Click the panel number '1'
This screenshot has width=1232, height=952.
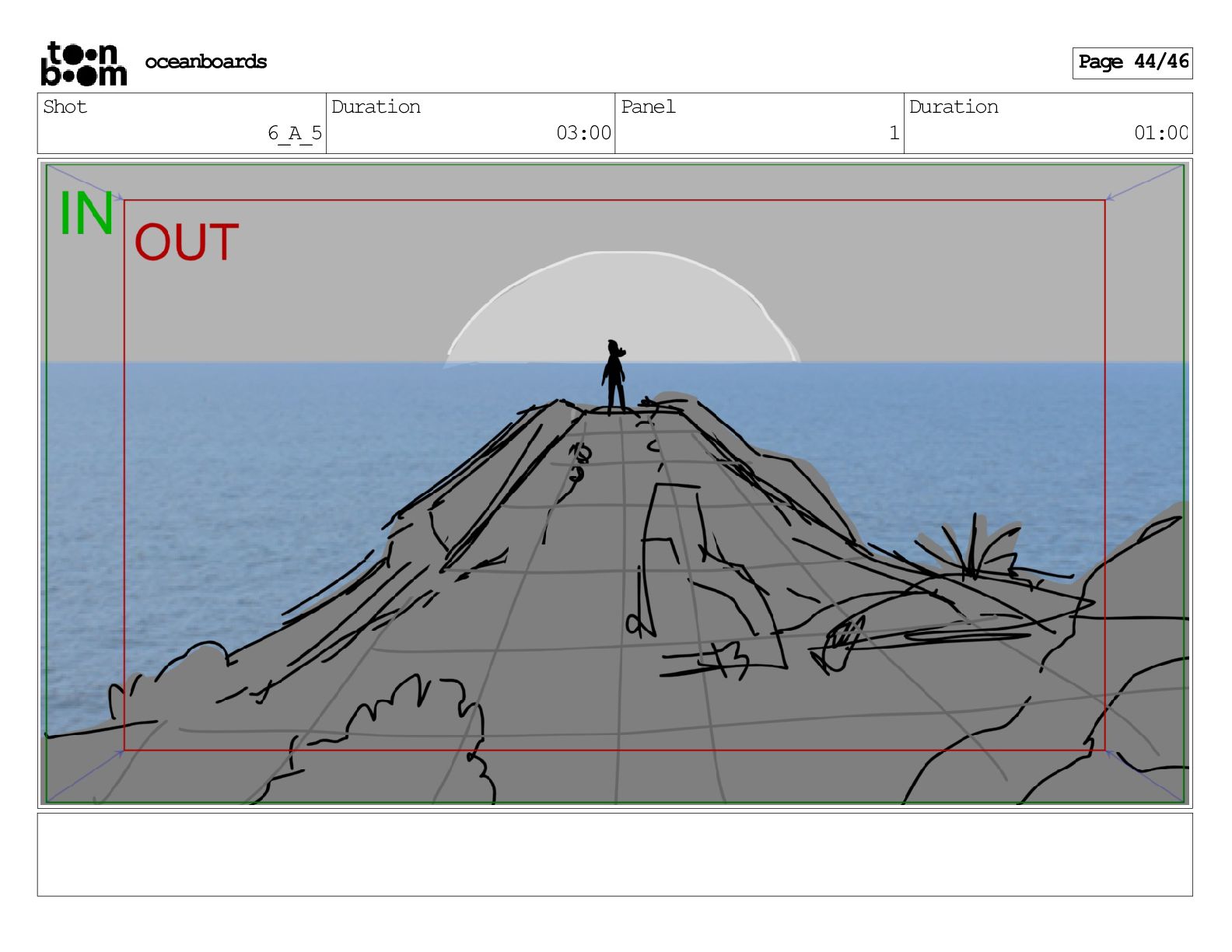pyautogui.click(x=894, y=133)
